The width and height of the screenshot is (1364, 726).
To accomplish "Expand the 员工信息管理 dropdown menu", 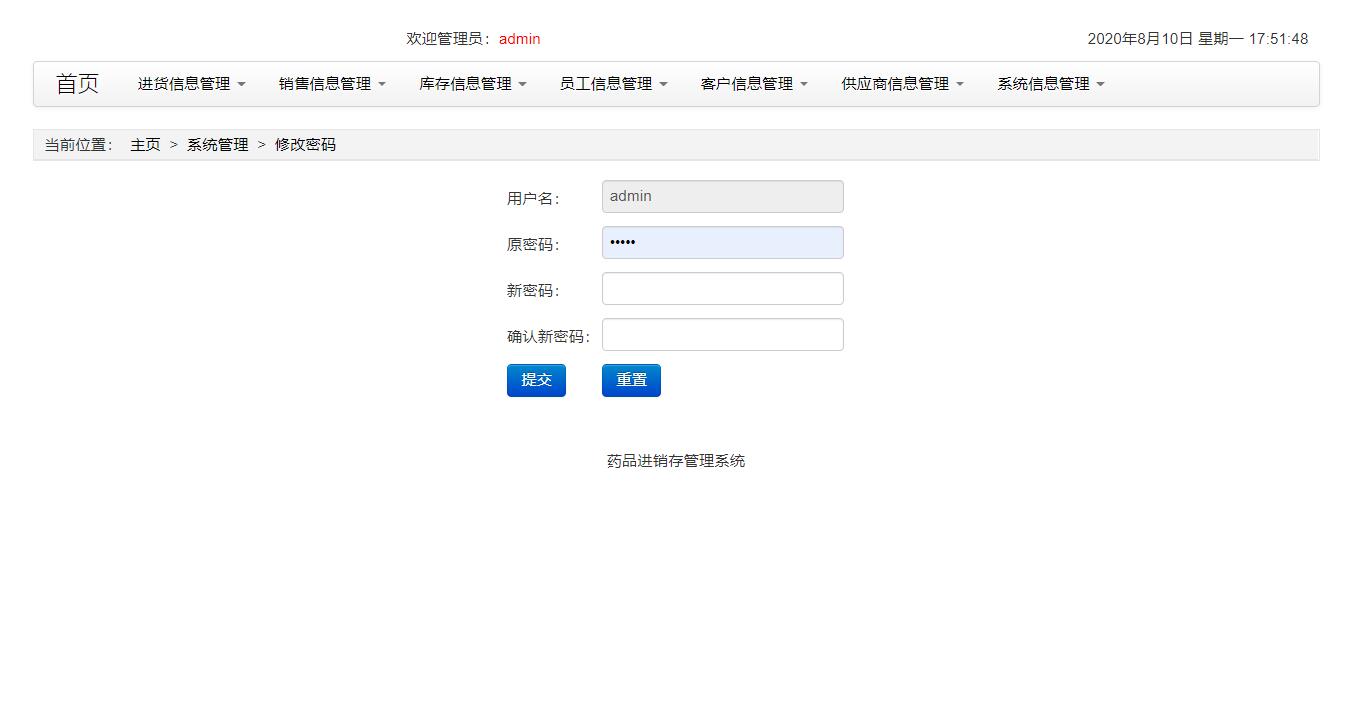I will point(611,84).
